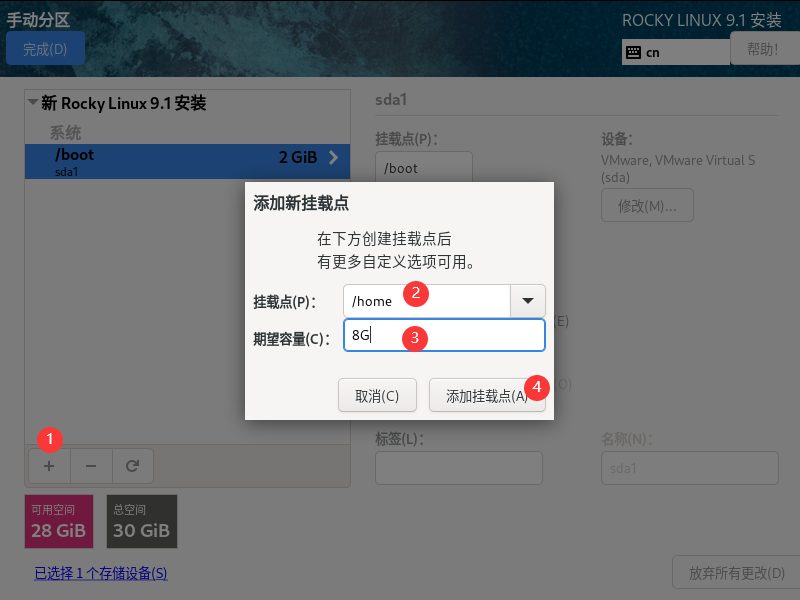Click the chevron arrow on the /boot row
Viewport: 800px width, 600px height.
pos(333,158)
